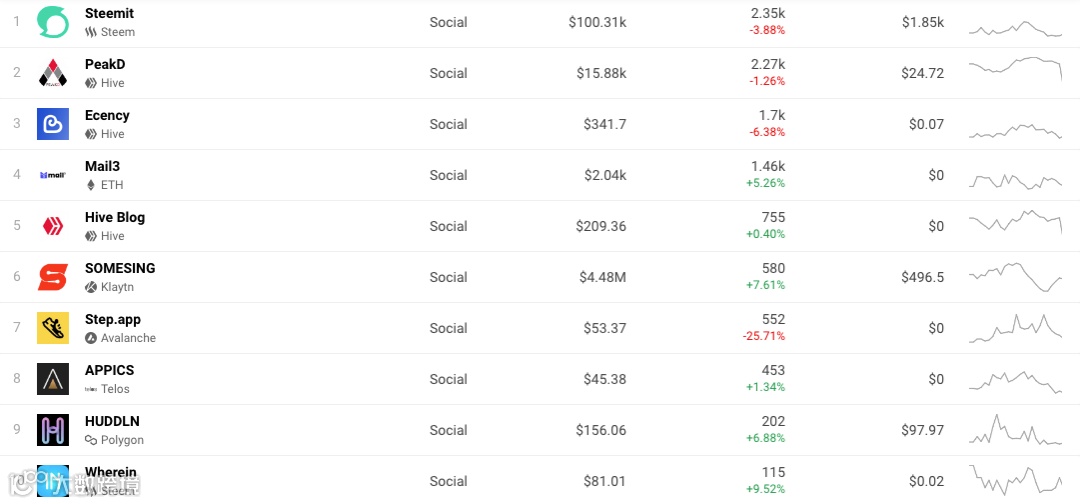Click the APPICS logo icon
The height and width of the screenshot is (504, 1080).
[52, 379]
